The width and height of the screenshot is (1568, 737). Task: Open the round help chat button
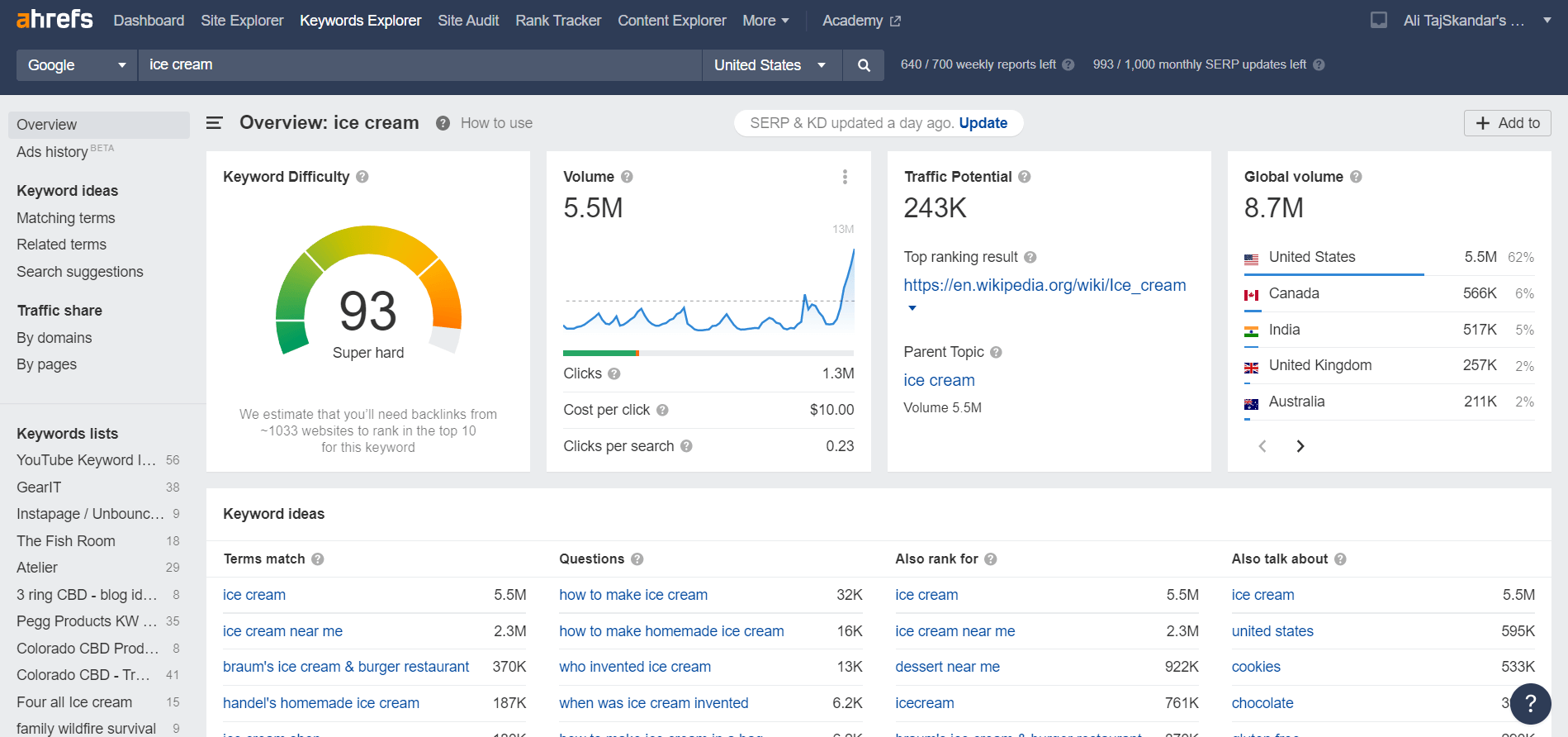coord(1530,703)
